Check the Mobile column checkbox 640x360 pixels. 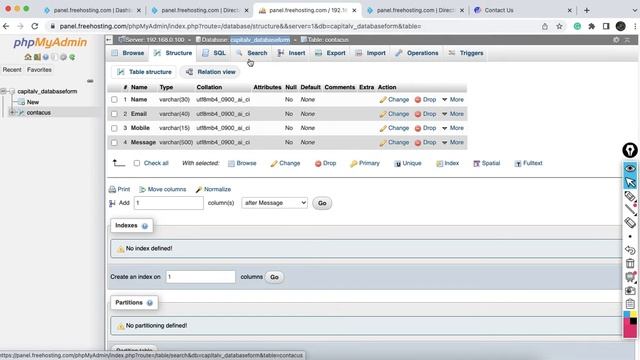114,128
